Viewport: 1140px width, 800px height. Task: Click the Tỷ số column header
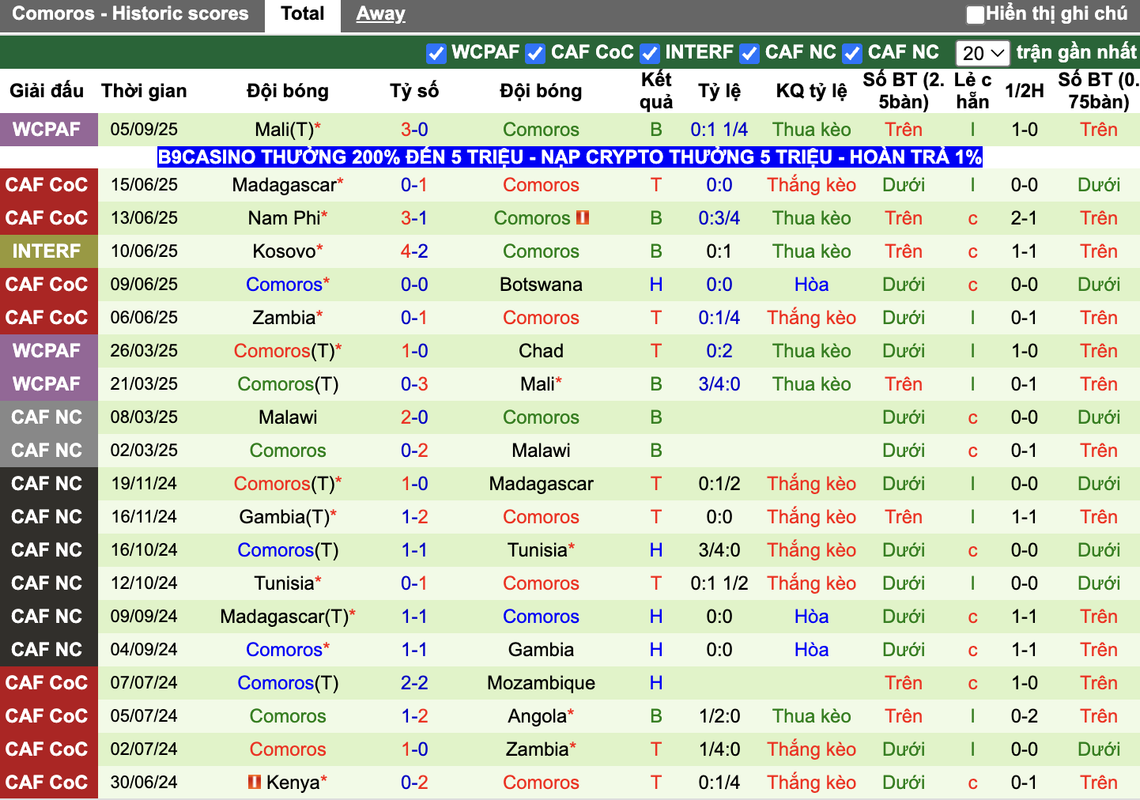[414, 91]
